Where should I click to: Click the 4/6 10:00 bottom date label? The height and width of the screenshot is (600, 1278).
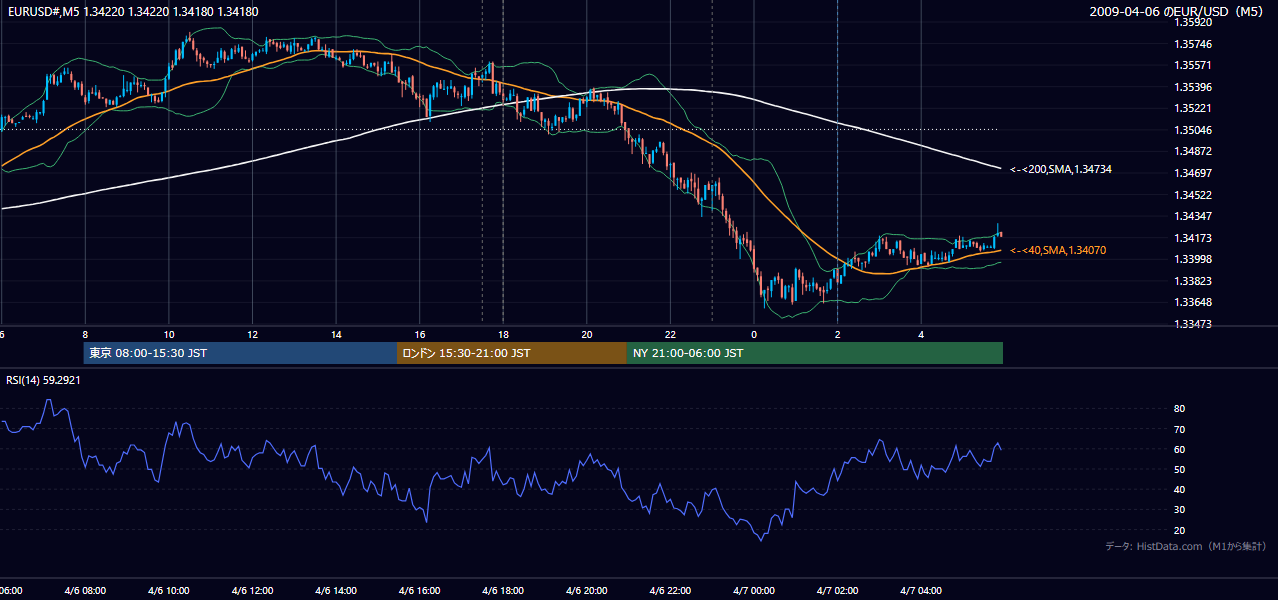pyautogui.click(x=169, y=591)
